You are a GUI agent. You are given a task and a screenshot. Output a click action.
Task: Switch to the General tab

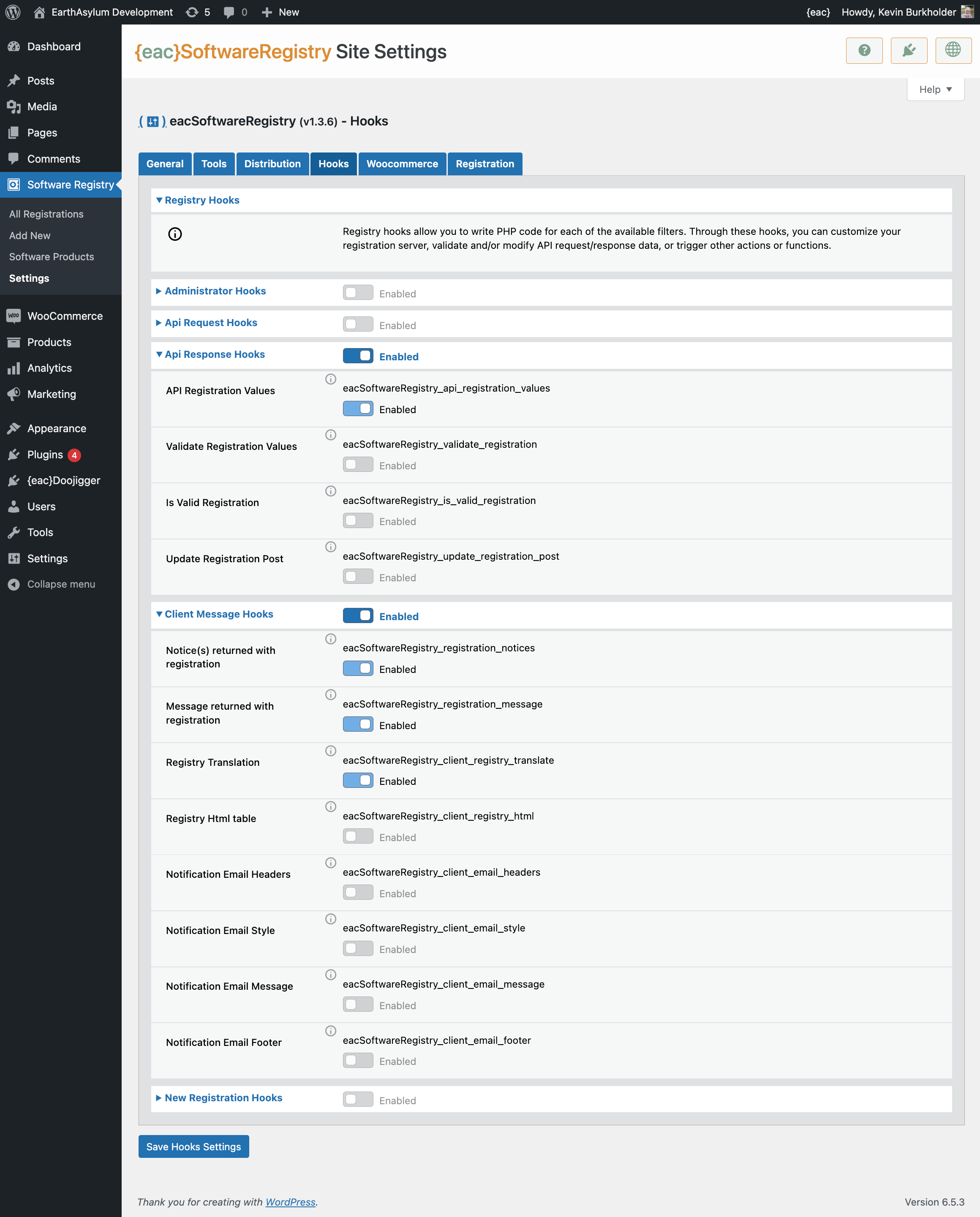165,164
